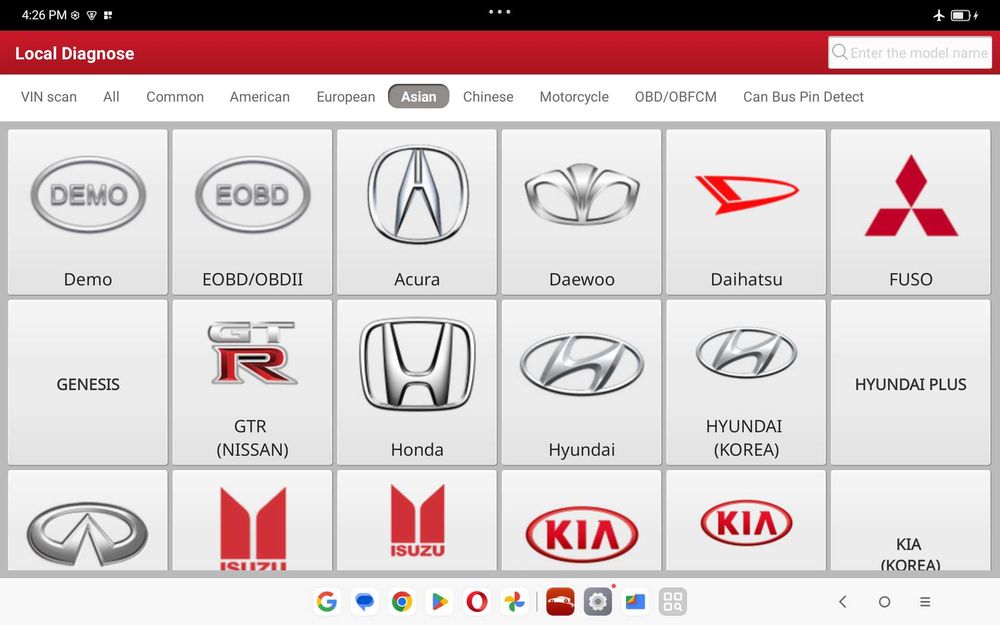Open the red car diagnostic app icon
This screenshot has height=625, width=1000.
pyautogui.click(x=560, y=601)
